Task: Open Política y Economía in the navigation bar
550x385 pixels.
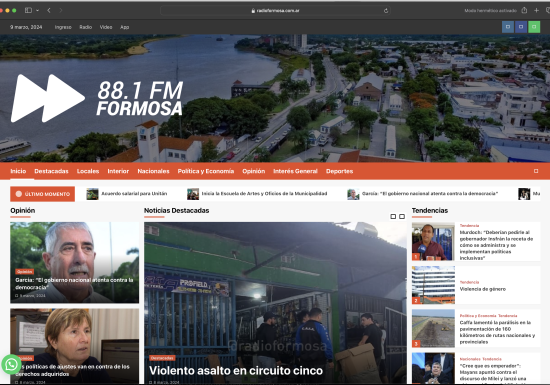Action: [206, 171]
